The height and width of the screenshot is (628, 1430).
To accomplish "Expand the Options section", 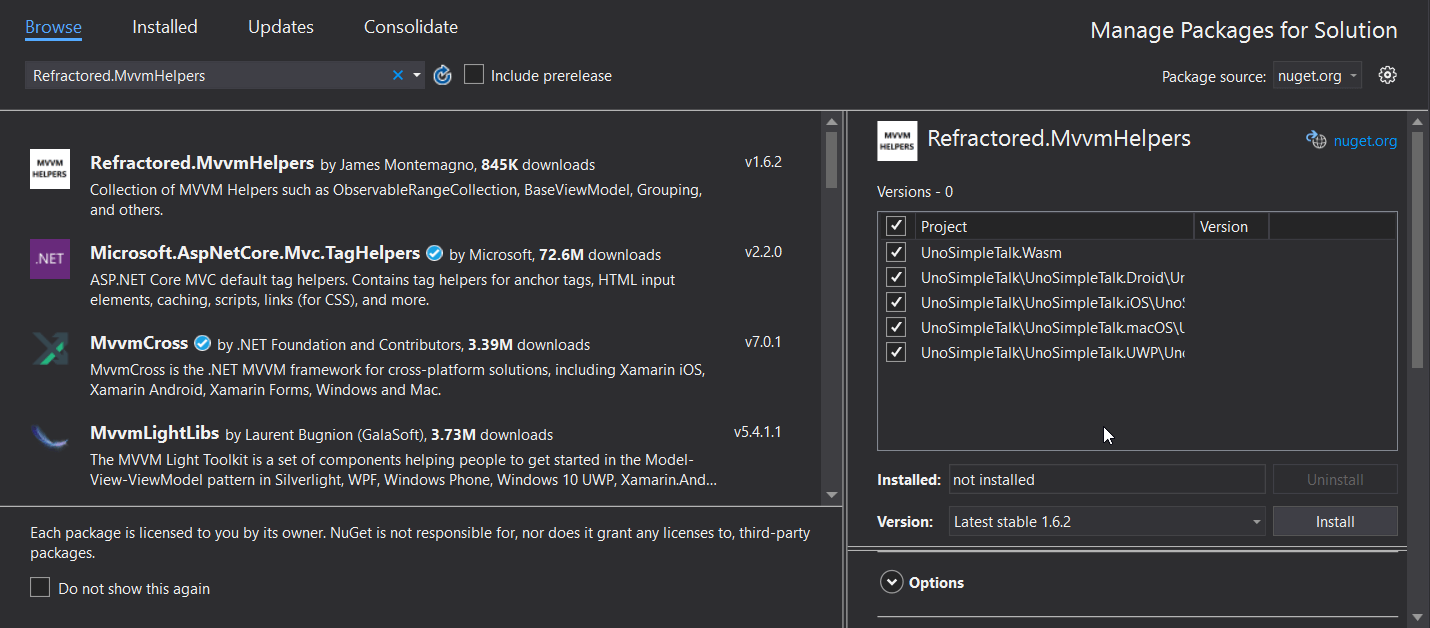I will 890,582.
